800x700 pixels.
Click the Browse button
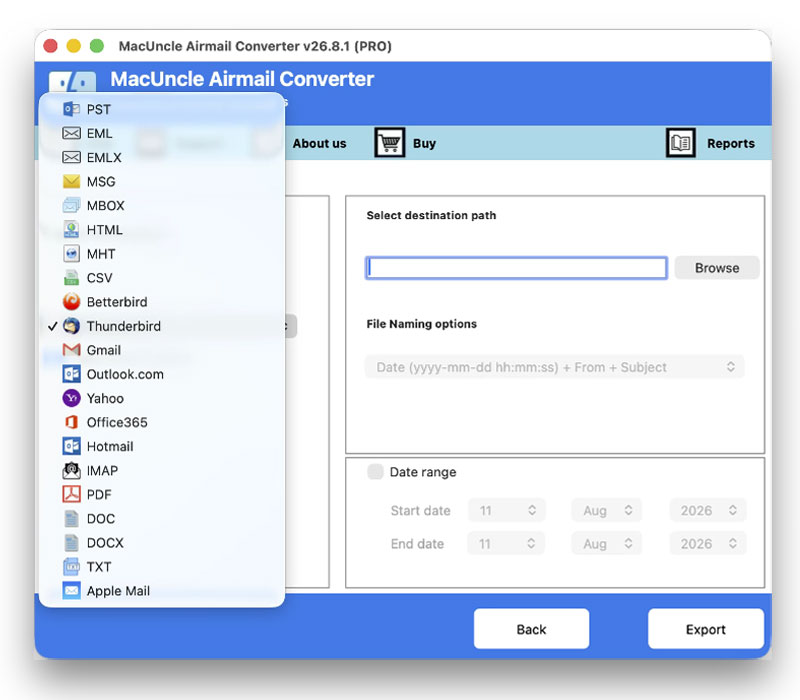717,267
